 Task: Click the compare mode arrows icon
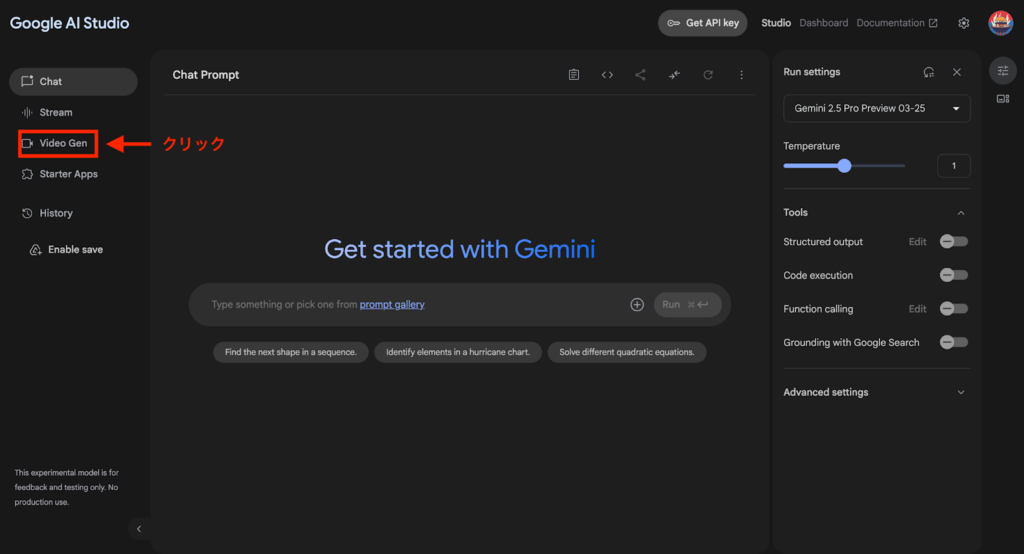pos(674,74)
